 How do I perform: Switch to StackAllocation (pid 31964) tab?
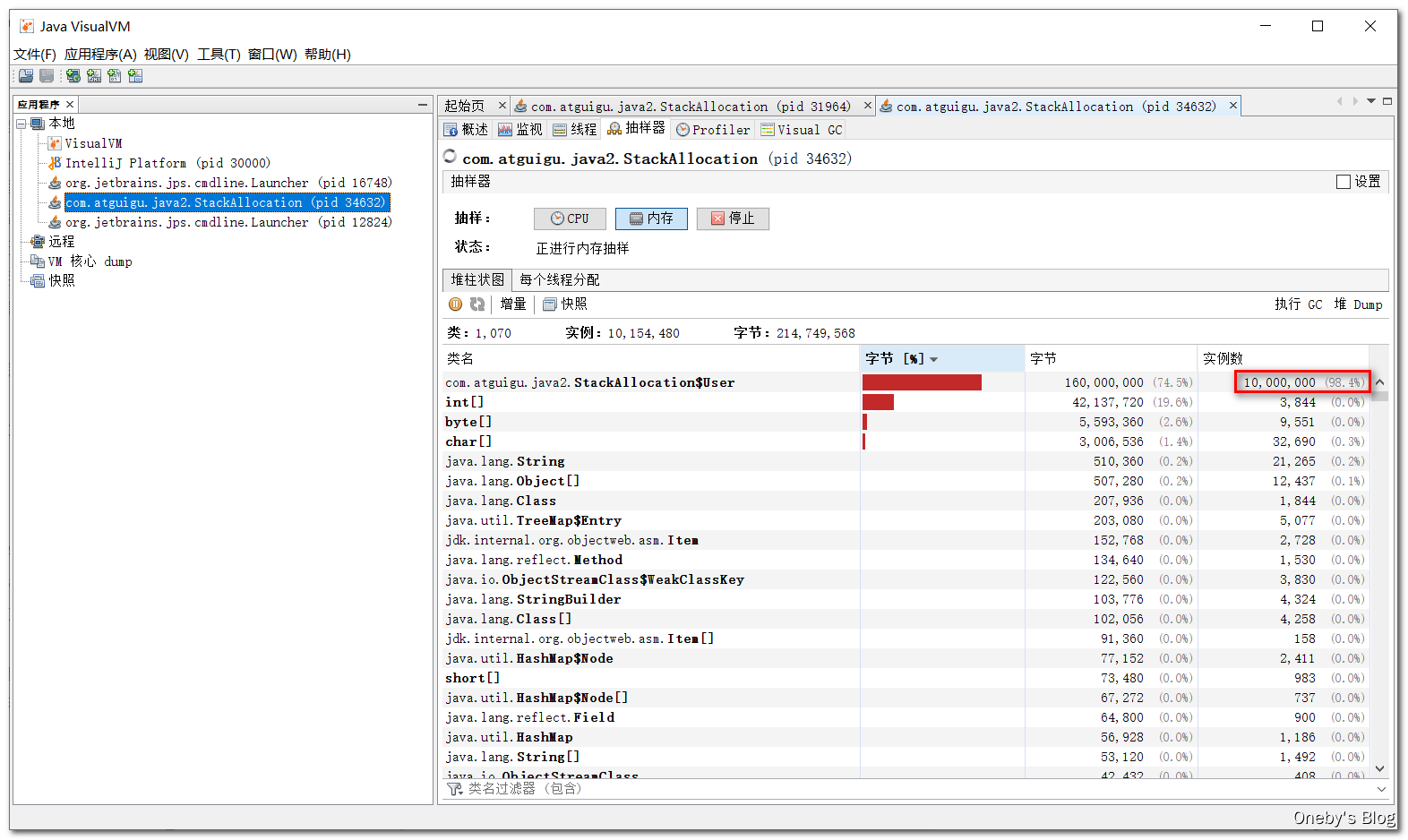click(x=691, y=107)
